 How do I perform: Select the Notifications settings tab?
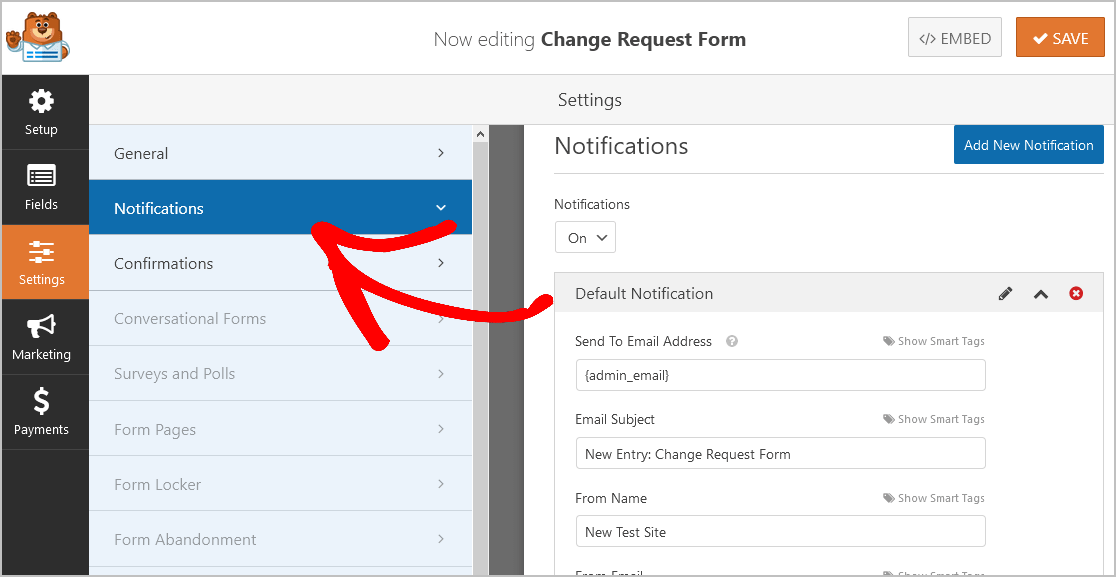[x=280, y=208]
